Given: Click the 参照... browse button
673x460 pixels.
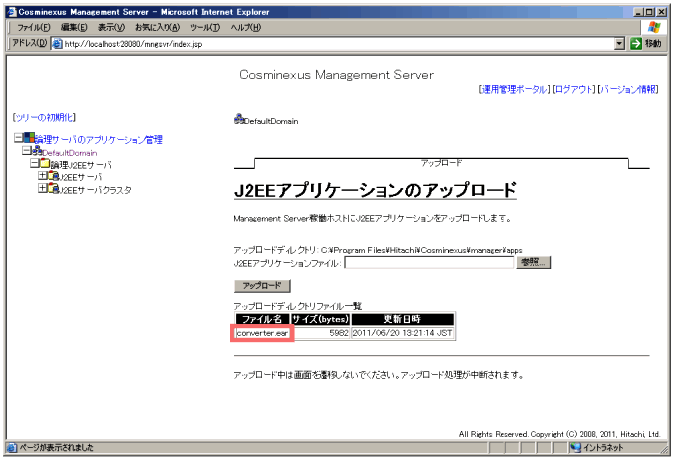Looking at the screenshot, I should point(534,262).
